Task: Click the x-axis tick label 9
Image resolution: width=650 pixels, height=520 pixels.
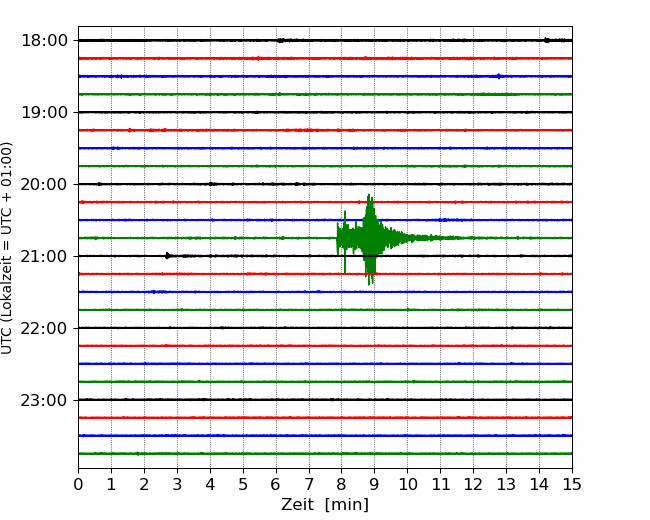Action: pos(375,484)
